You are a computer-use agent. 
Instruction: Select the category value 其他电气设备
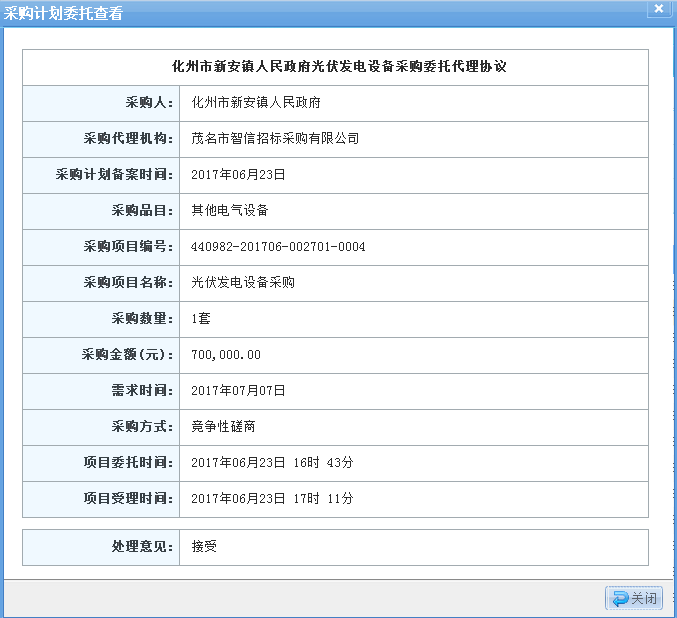230,211
